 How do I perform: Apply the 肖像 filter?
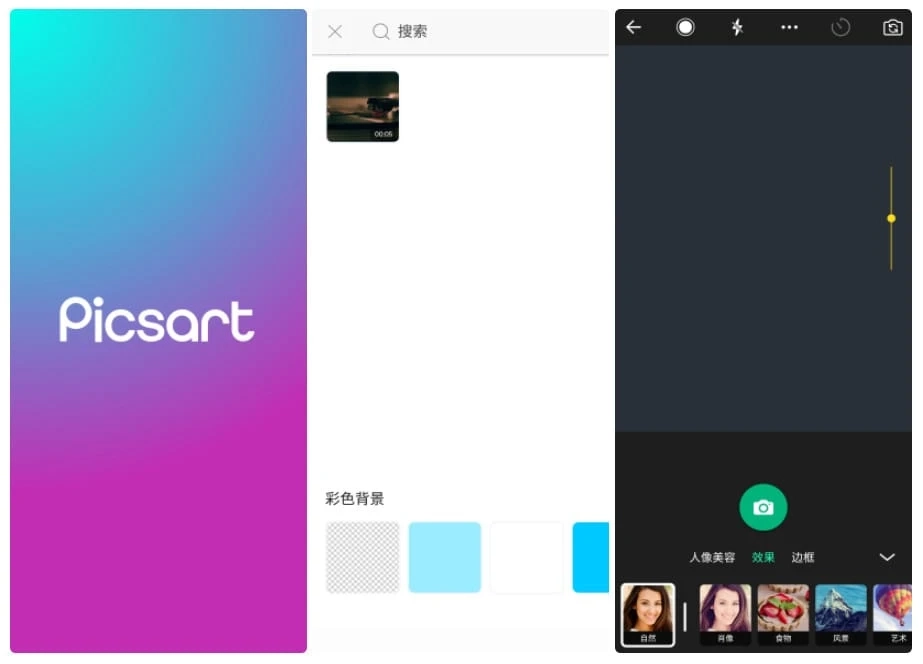click(x=725, y=613)
